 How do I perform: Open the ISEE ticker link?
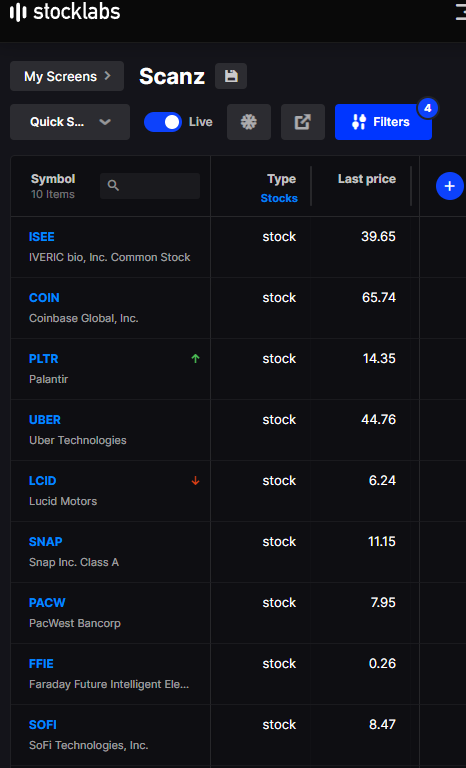pyautogui.click(x=42, y=237)
